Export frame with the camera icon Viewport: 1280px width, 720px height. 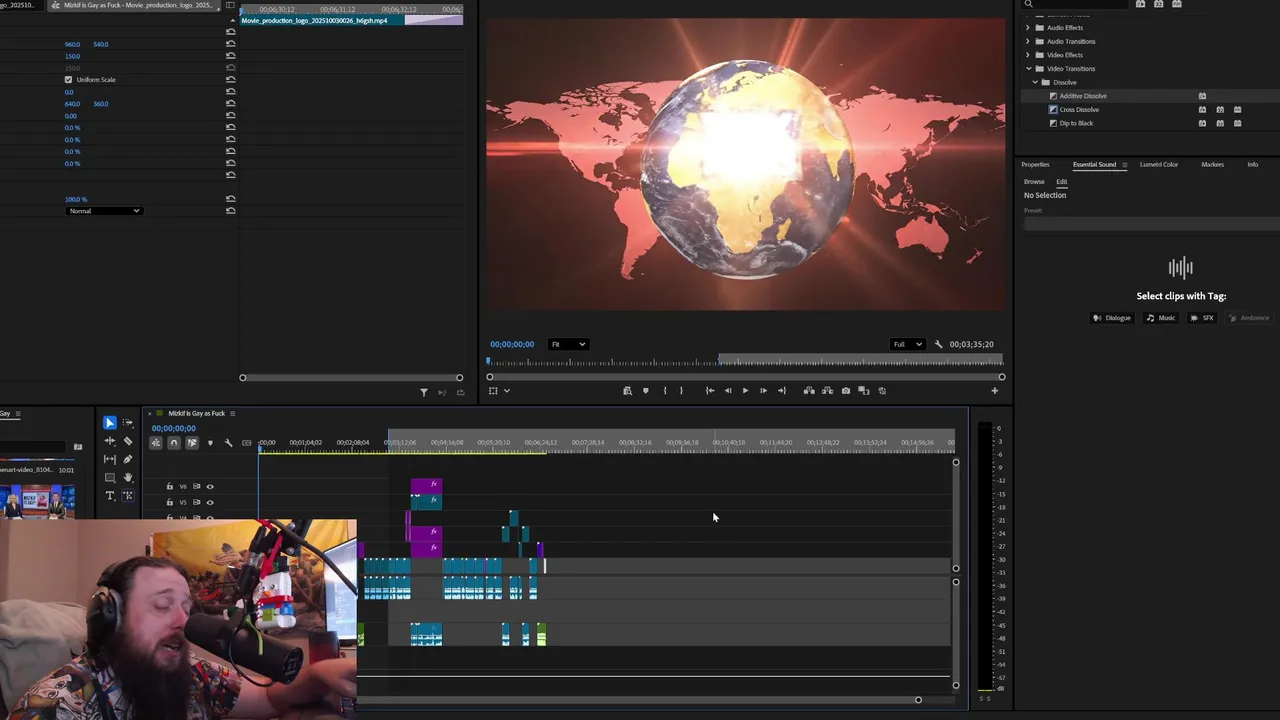[x=846, y=391]
